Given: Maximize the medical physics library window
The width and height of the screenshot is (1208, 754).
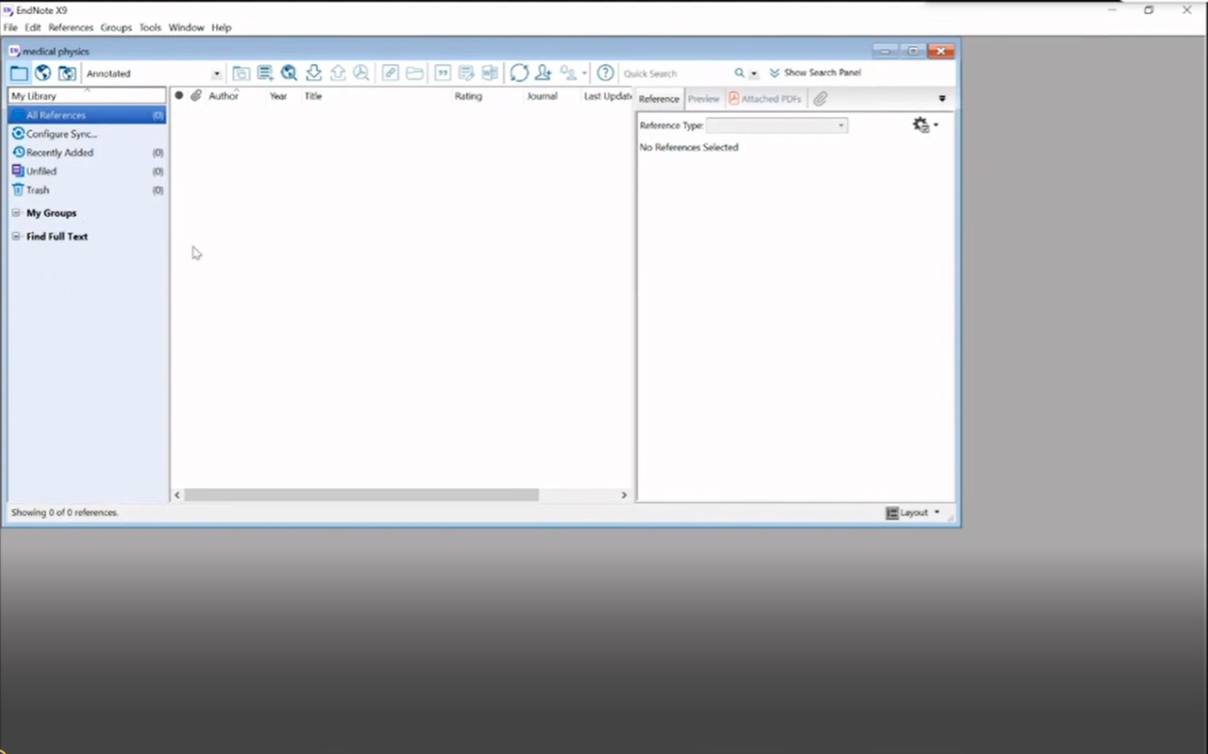Looking at the screenshot, I should click(913, 51).
